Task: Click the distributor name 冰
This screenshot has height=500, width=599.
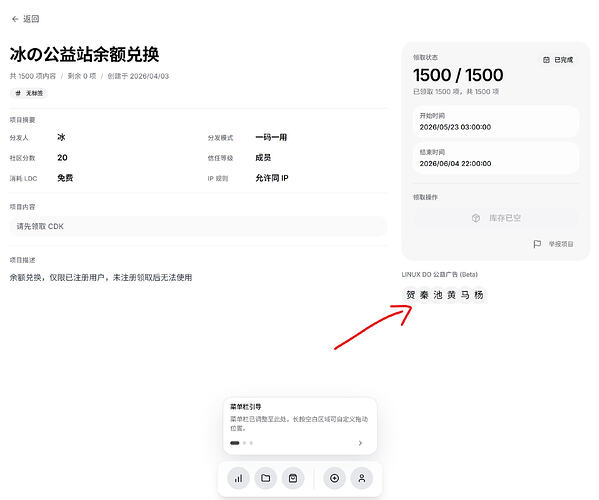Action: point(61,137)
